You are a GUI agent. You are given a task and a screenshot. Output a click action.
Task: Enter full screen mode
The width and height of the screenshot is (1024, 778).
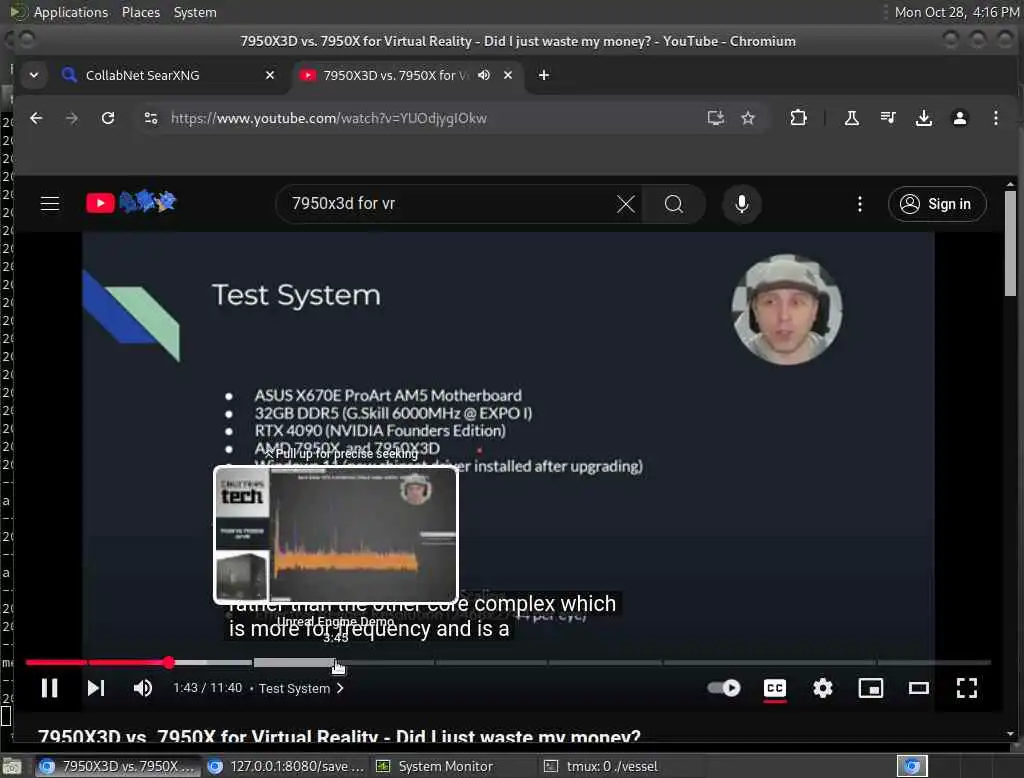(x=967, y=688)
